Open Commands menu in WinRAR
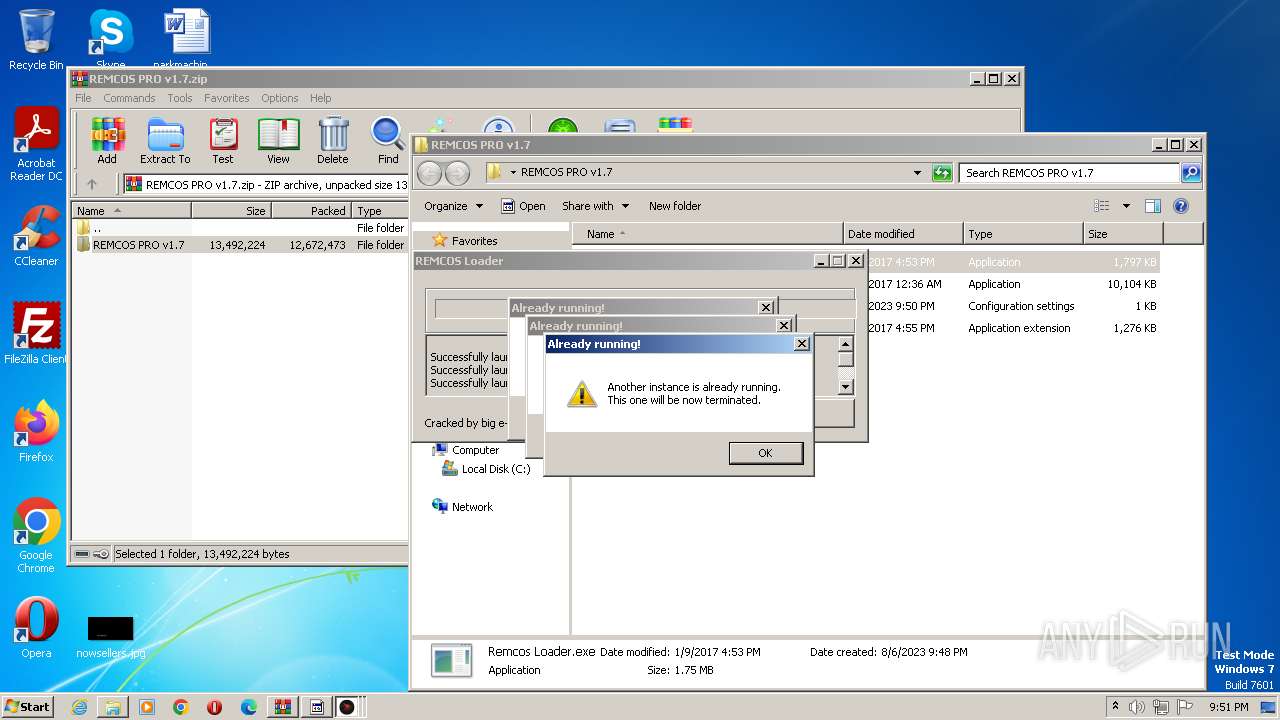The width and height of the screenshot is (1280, 720). pyautogui.click(x=129, y=98)
